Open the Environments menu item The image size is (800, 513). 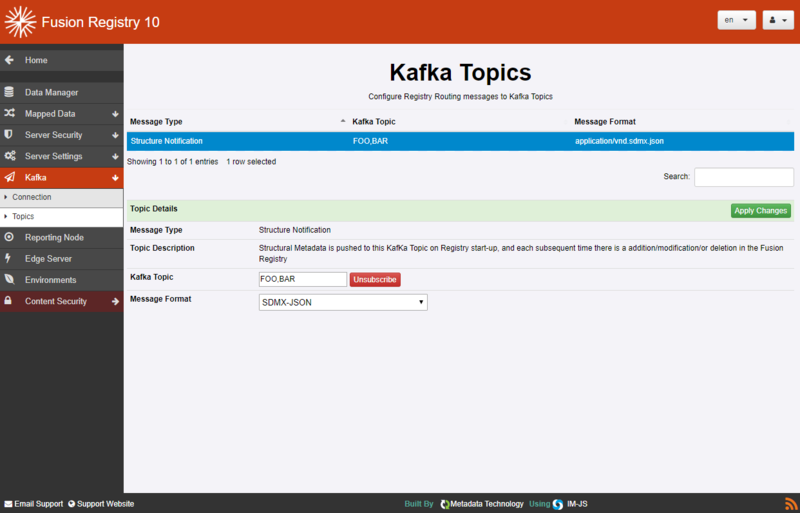61,280
